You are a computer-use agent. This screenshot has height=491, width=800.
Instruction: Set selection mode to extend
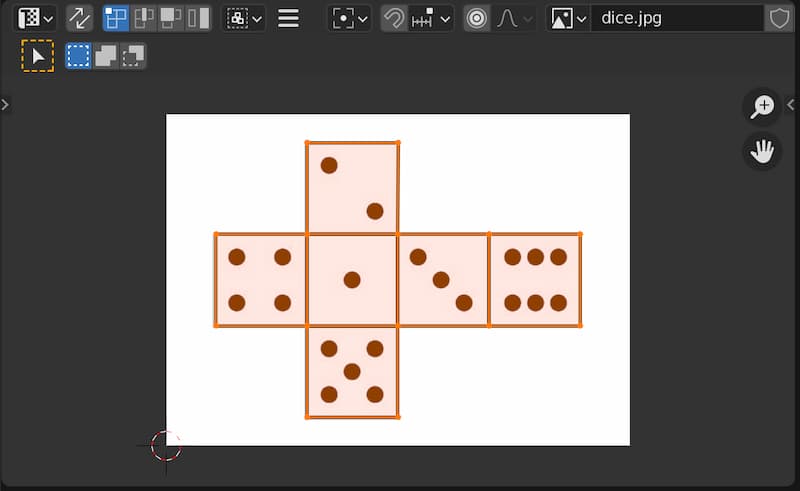click(x=106, y=56)
